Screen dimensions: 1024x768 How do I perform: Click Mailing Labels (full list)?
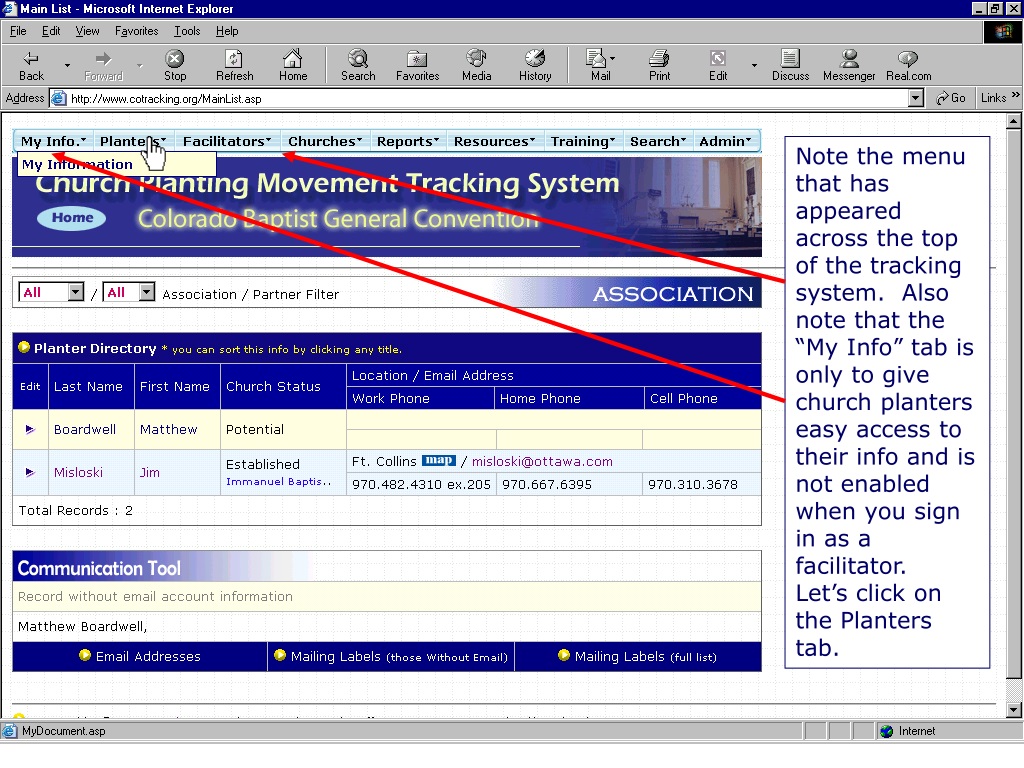pos(638,656)
